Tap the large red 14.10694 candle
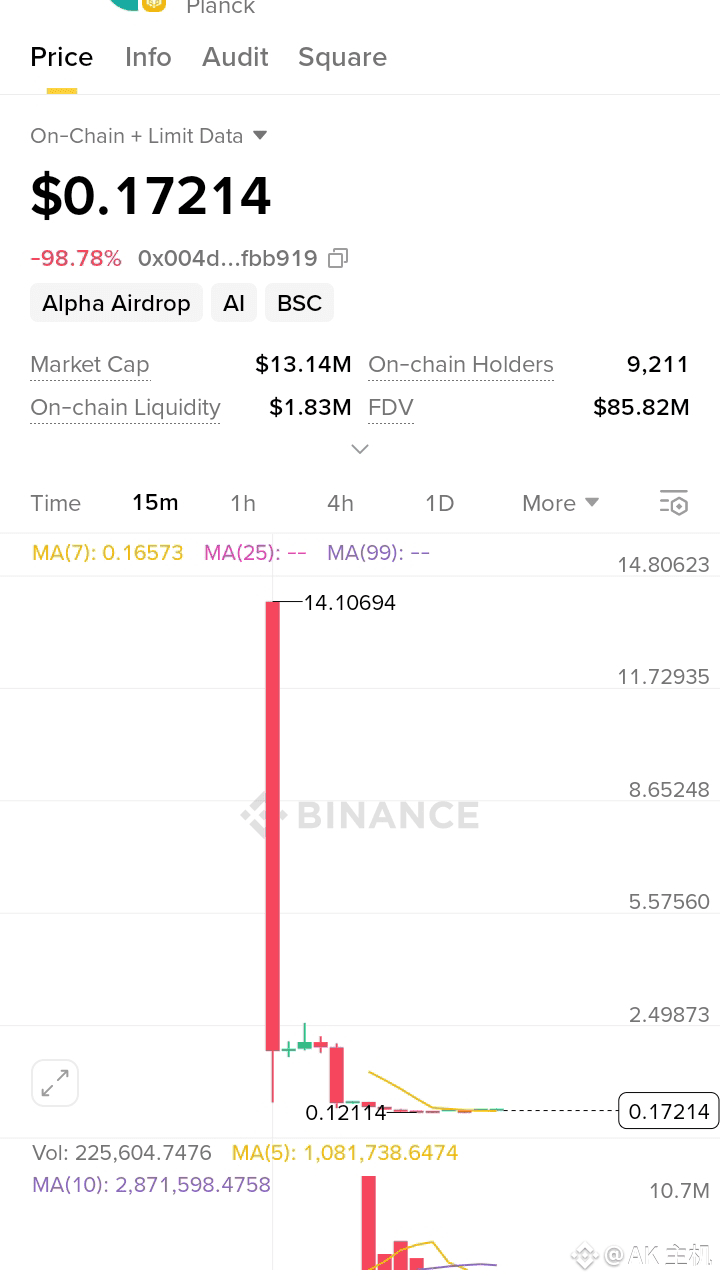Screen dimensions: 720x1281 pos(272,826)
